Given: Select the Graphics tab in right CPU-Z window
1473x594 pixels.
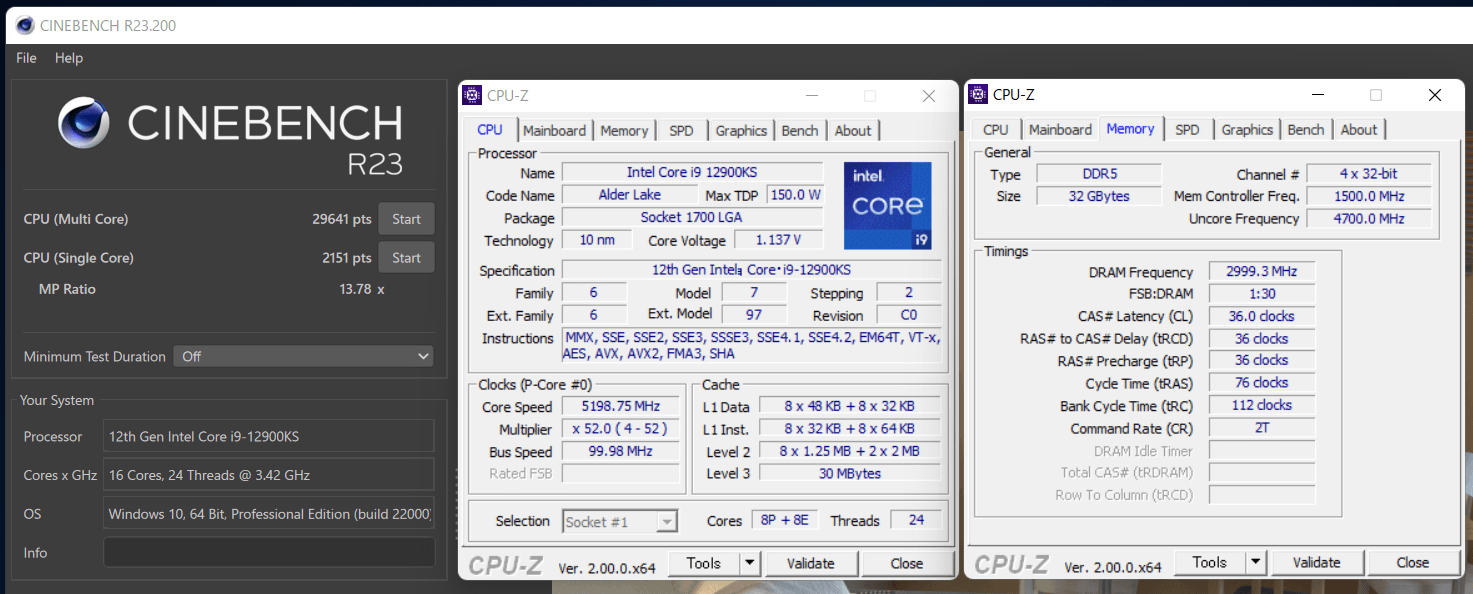Looking at the screenshot, I should (1247, 129).
